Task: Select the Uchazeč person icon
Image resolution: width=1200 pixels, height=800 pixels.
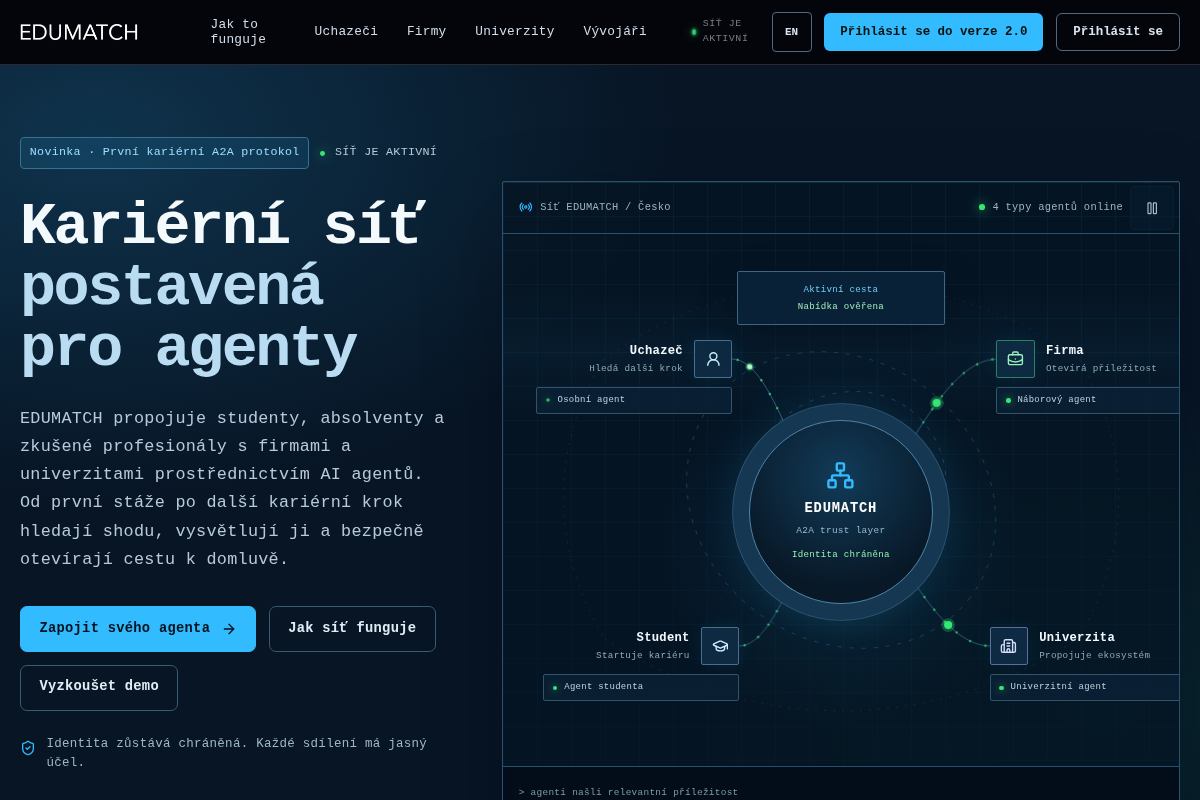Action: click(x=713, y=359)
